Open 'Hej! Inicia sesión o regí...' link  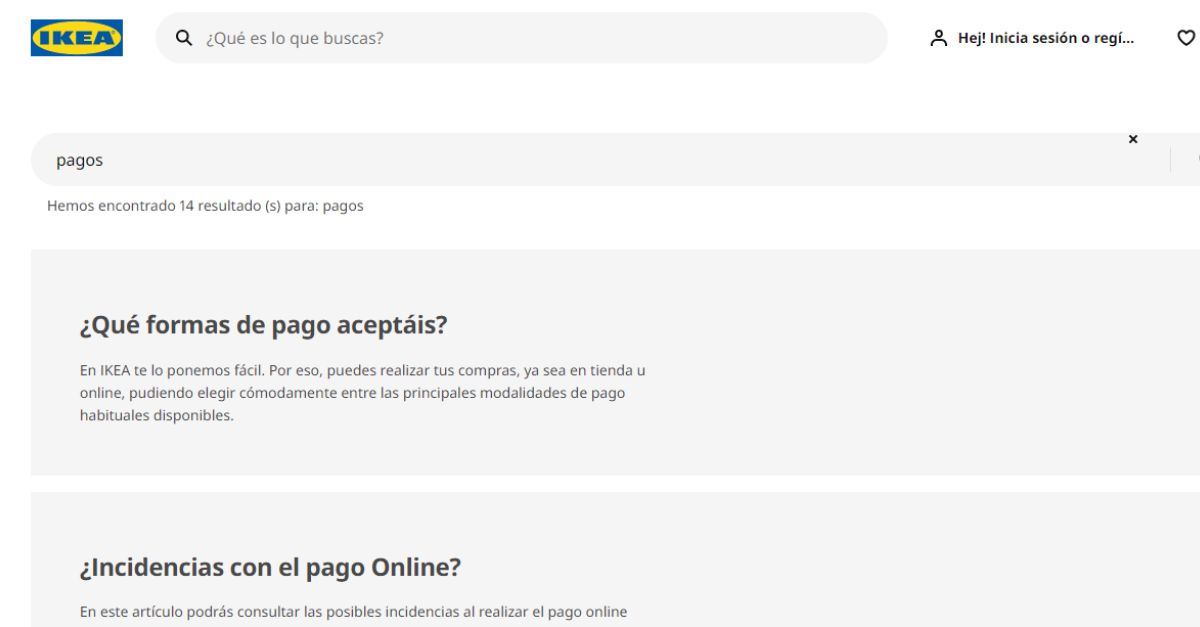pyautogui.click(x=1046, y=38)
